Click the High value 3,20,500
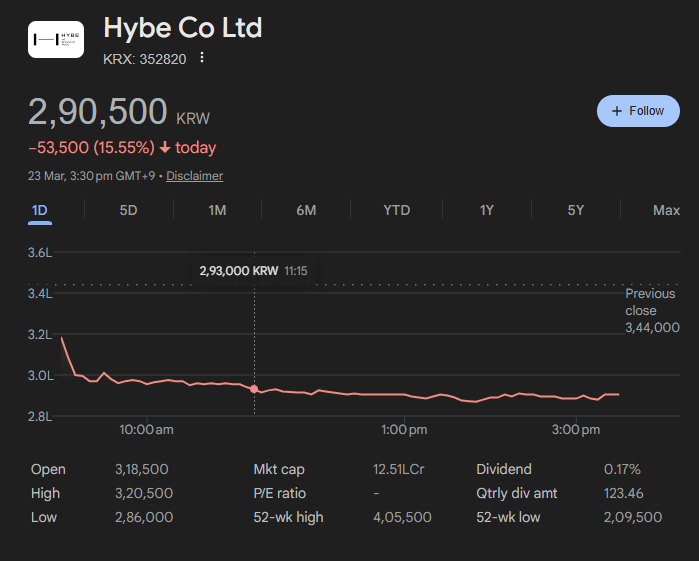The image size is (699, 561). coord(144,493)
